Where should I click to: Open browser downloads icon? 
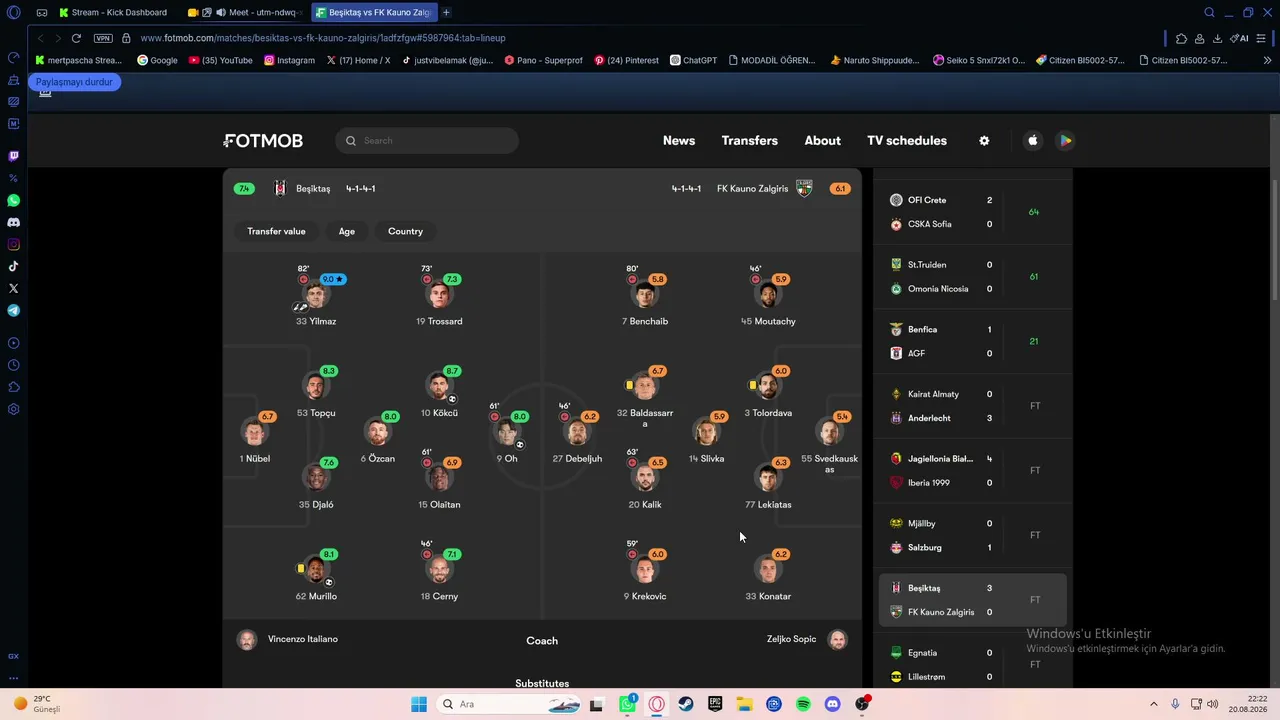1217,38
